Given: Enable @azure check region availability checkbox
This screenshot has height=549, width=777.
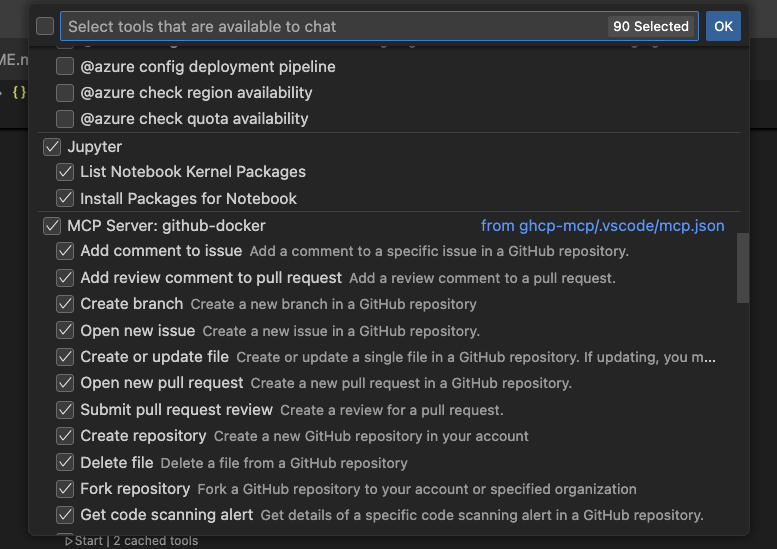Looking at the screenshot, I should tap(65, 93).
